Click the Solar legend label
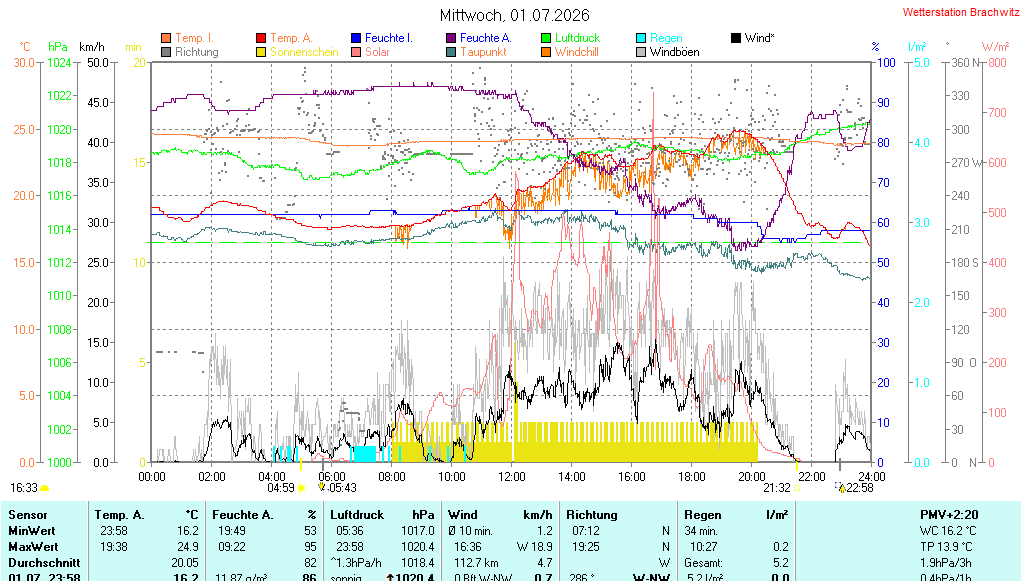 (x=377, y=52)
